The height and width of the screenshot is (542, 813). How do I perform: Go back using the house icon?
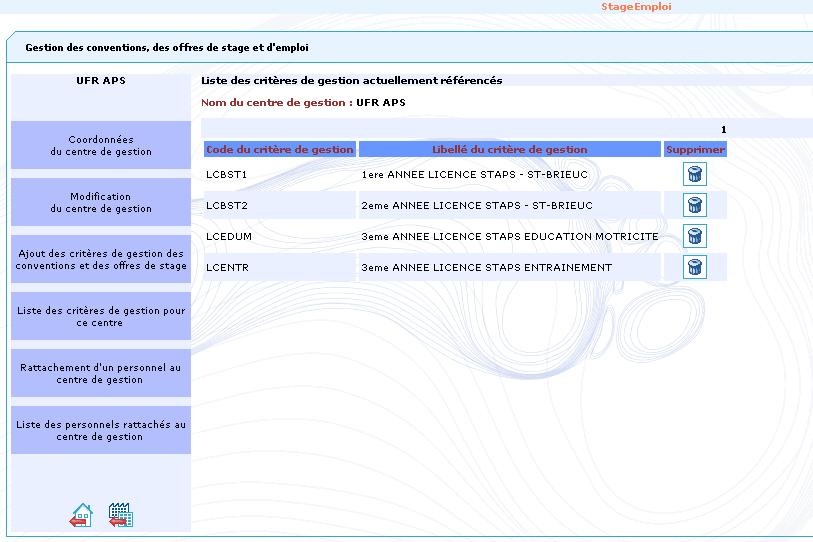[x=81, y=515]
